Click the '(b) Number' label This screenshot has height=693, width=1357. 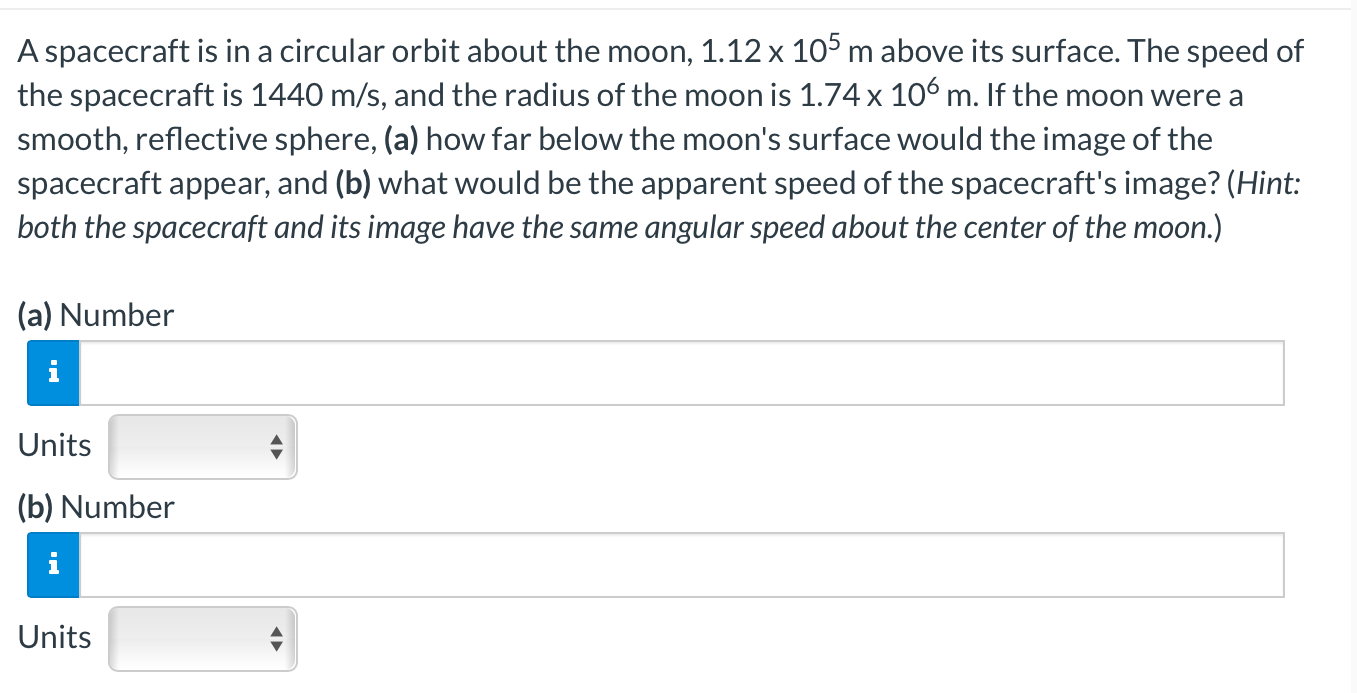click(x=95, y=507)
